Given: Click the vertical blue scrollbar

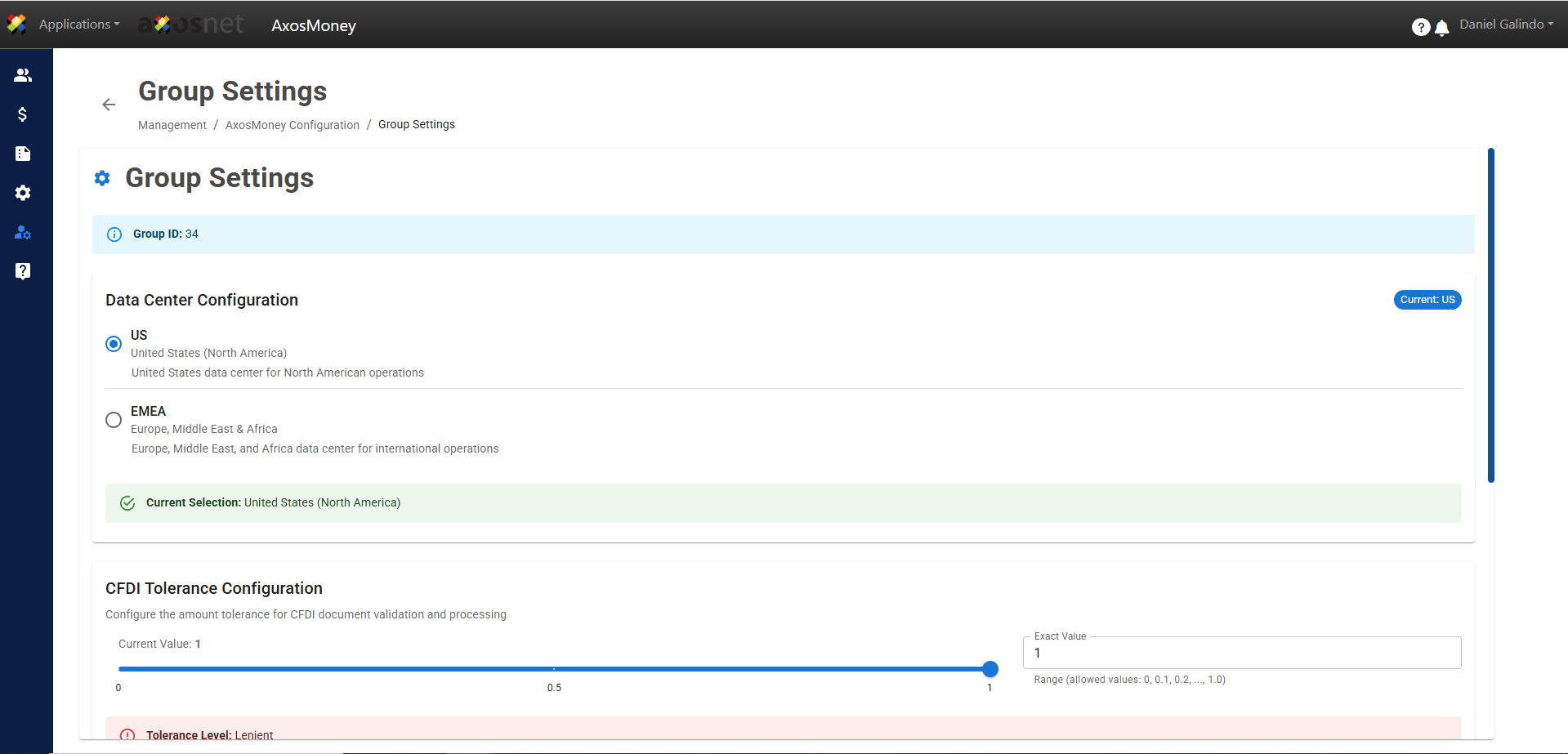Looking at the screenshot, I should pos(1490,315).
